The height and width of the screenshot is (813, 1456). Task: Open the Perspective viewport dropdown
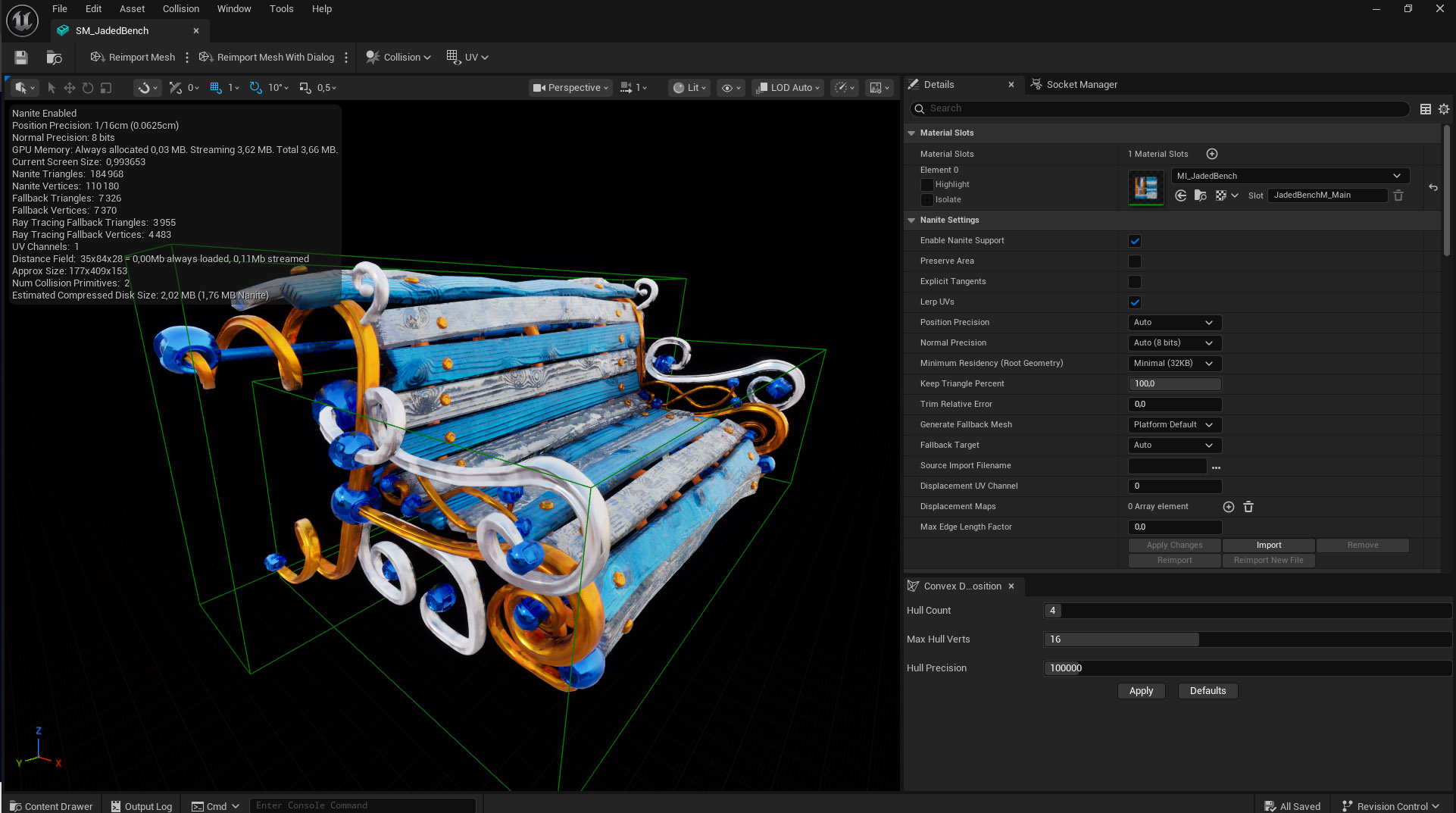tap(570, 88)
